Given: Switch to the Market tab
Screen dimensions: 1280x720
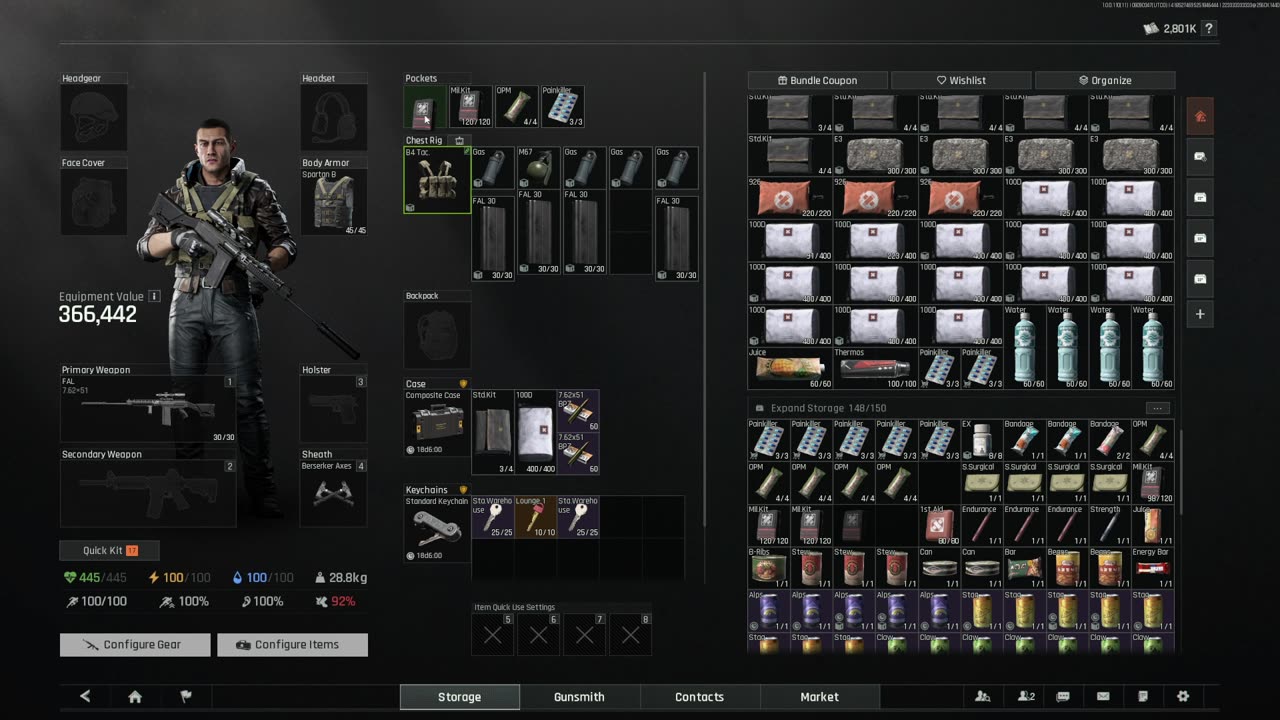Looking at the screenshot, I should tap(819, 697).
